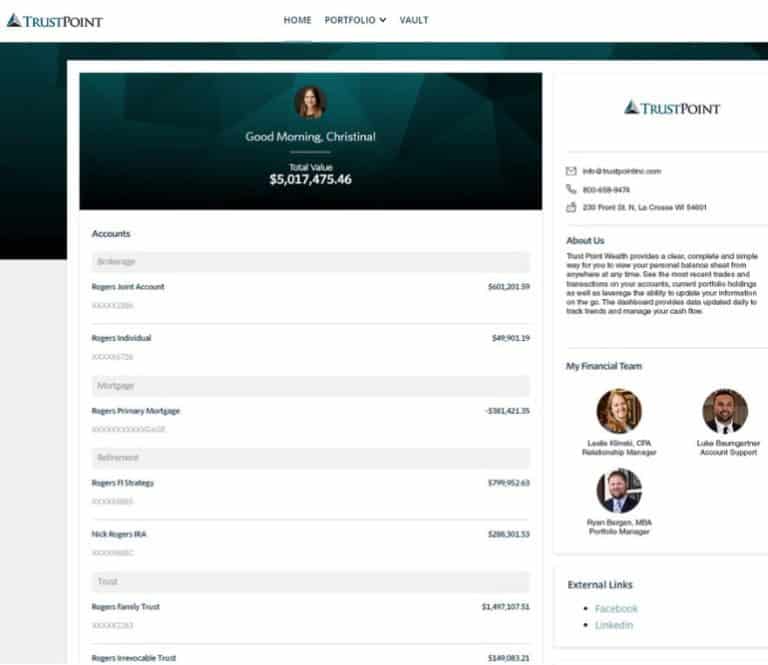
Task: Click the Mortgage section header
Action: coord(311,386)
